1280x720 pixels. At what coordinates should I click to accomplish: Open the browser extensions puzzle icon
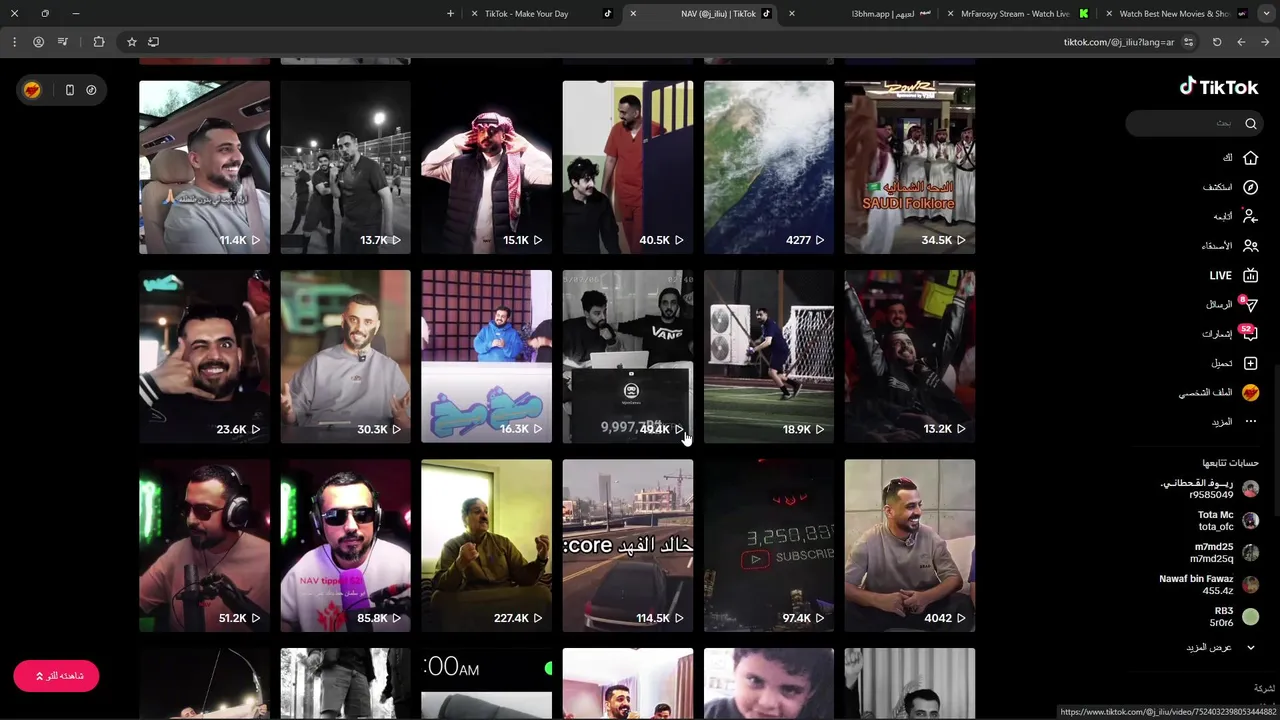pyautogui.click(x=98, y=42)
